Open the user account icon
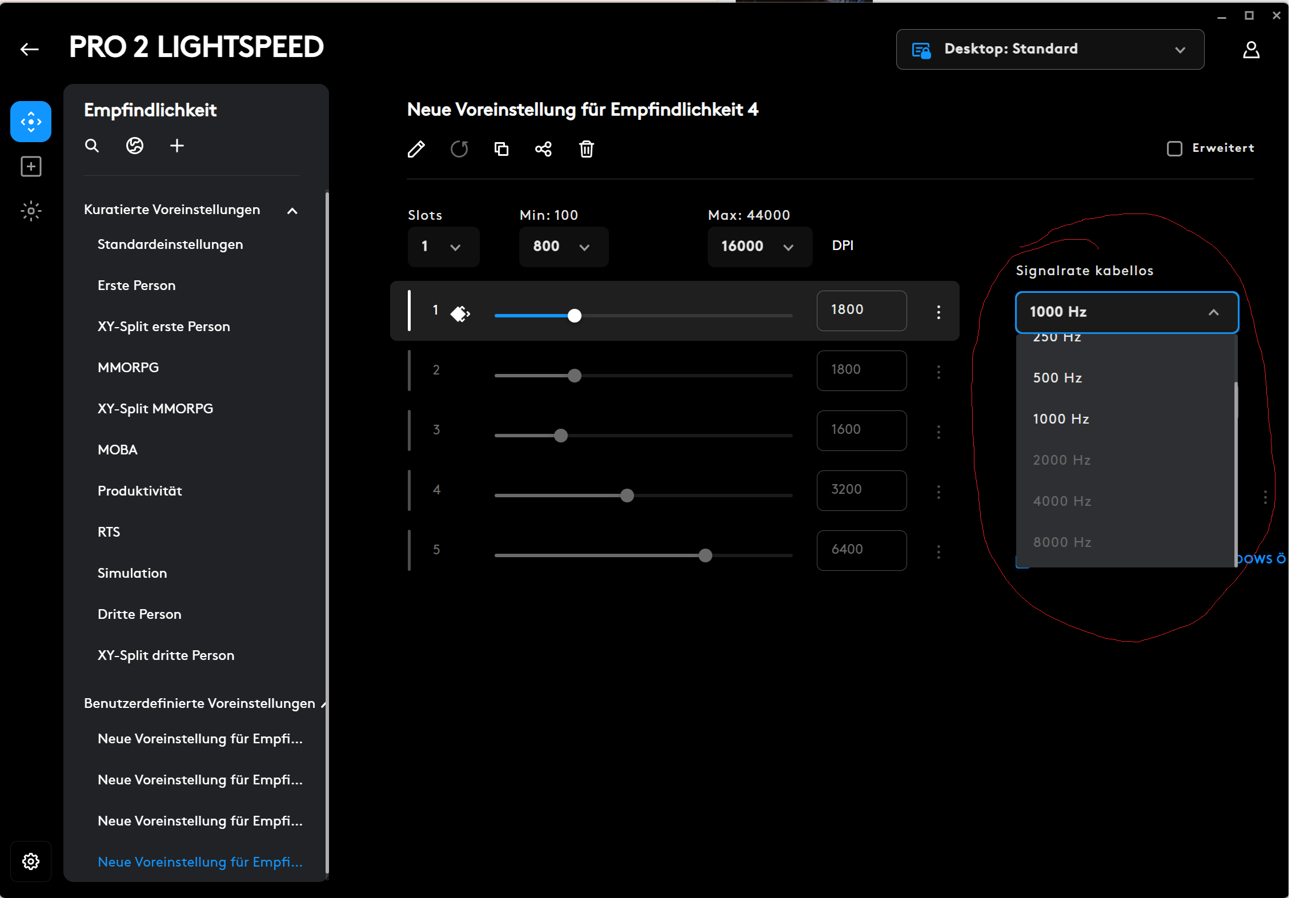This screenshot has width=1316, height=898. (1251, 50)
